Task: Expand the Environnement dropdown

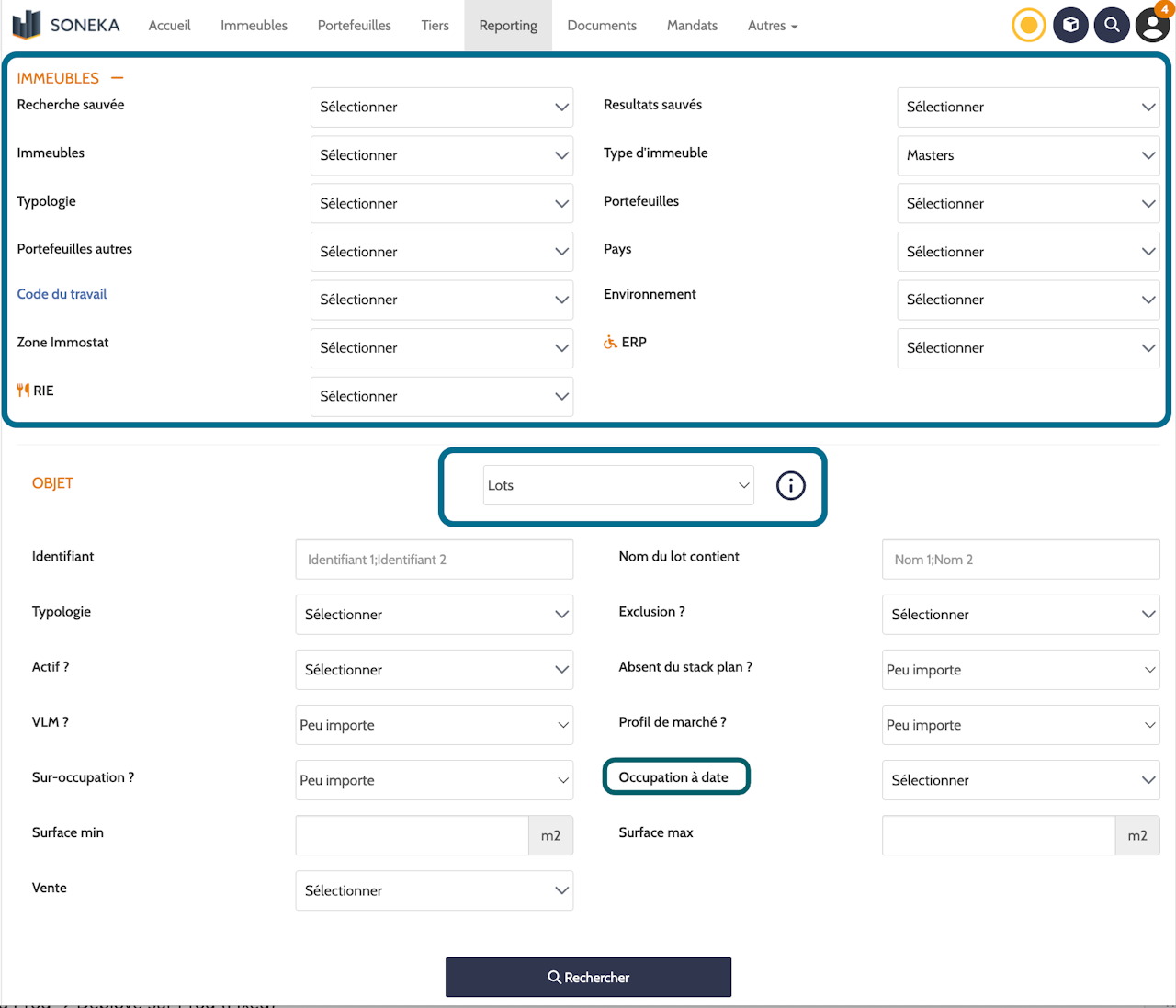Action: [1028, 300]
